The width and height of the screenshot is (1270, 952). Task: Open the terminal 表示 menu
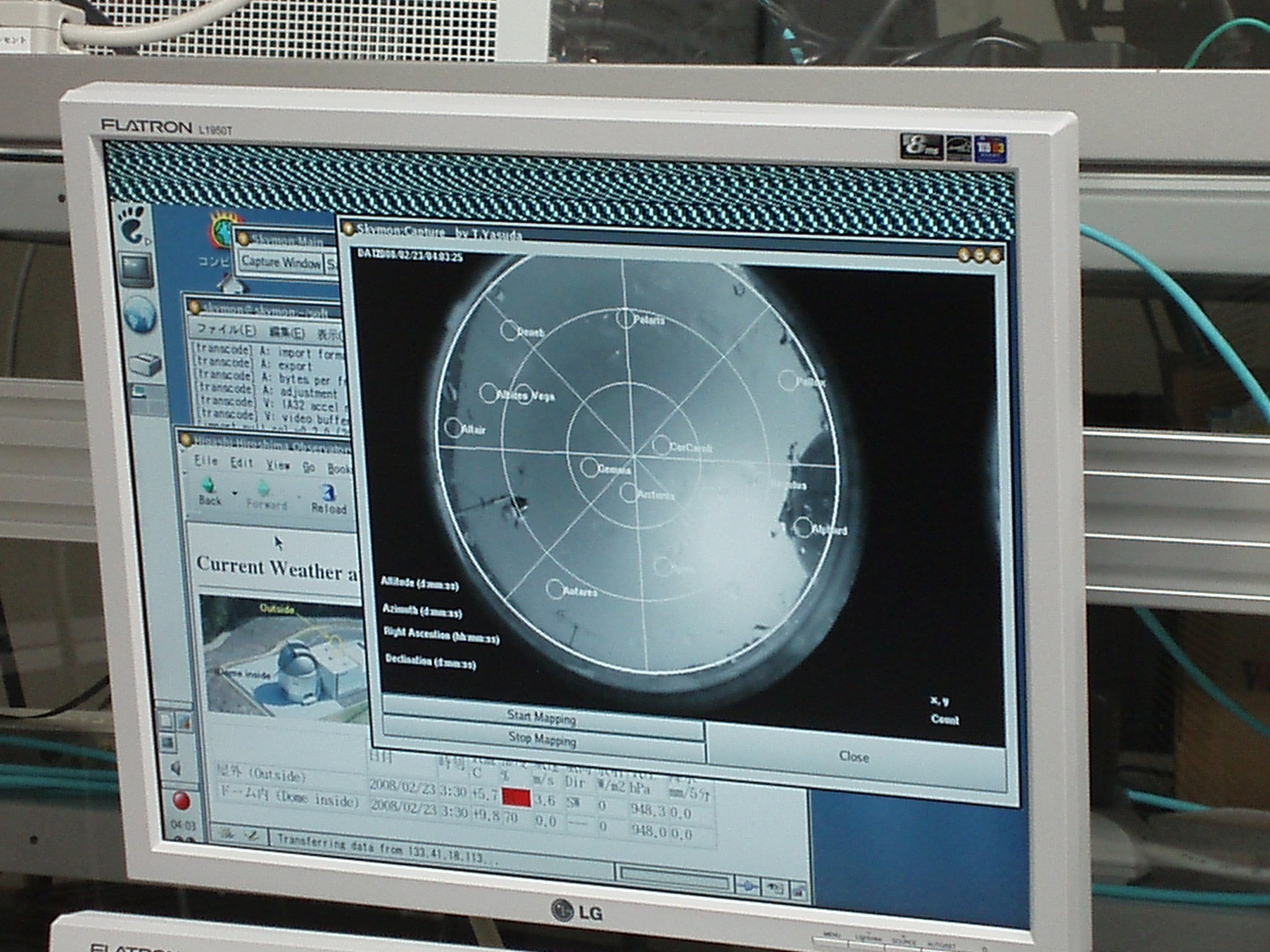click(x=331, y=335)
